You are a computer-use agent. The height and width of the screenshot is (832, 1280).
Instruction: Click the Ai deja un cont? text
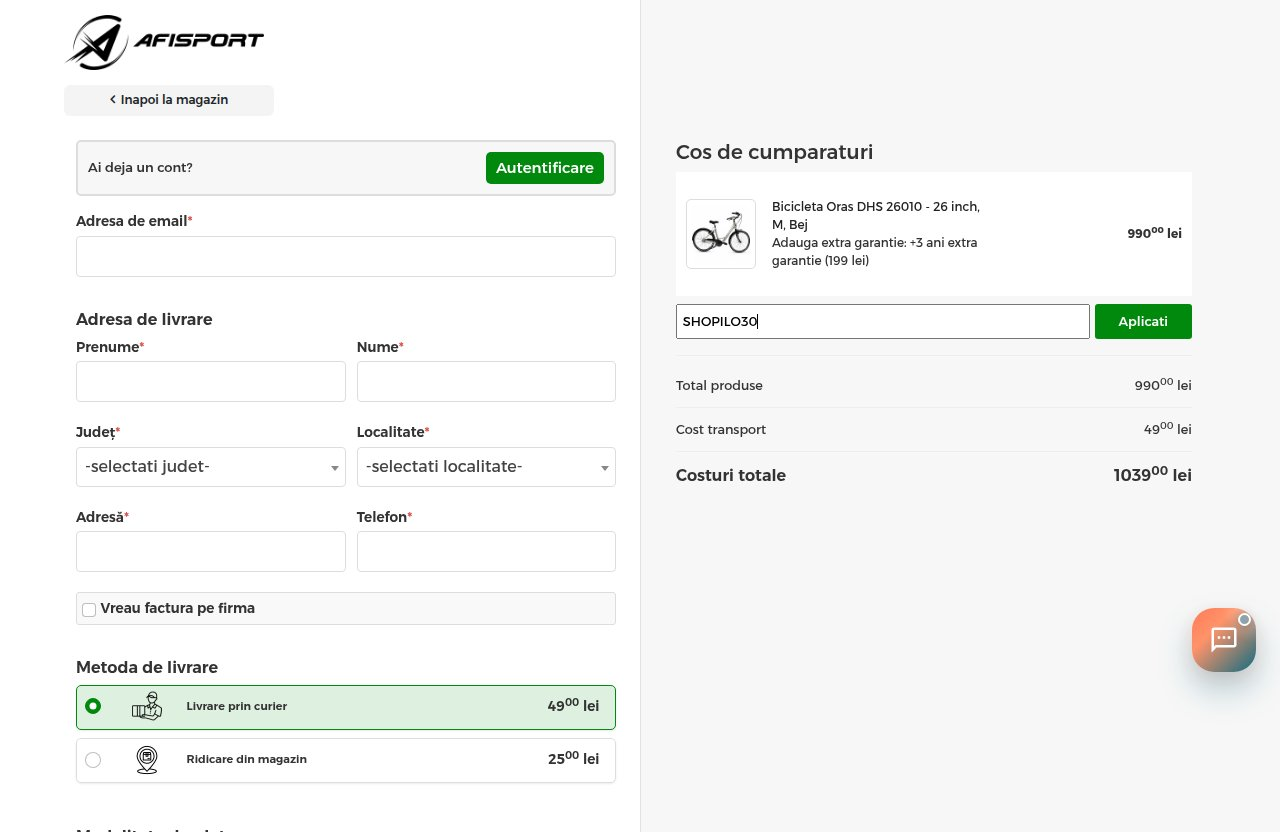(x=140, y=168)
